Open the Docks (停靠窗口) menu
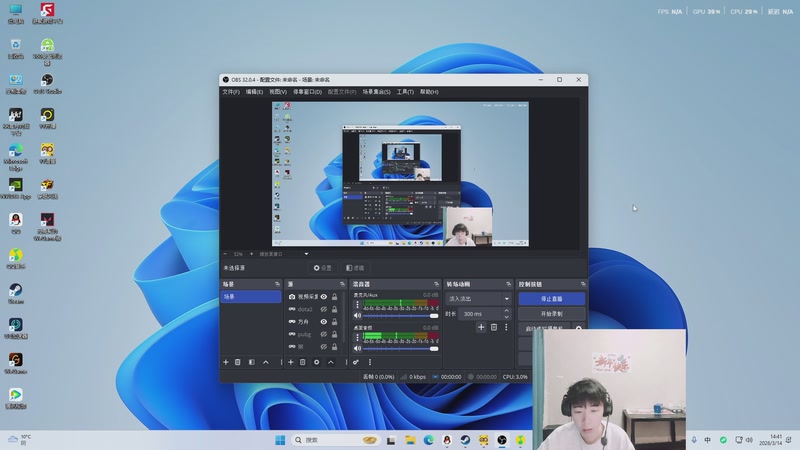The width and height of the screenshot is (800, 450). [307, 92]
